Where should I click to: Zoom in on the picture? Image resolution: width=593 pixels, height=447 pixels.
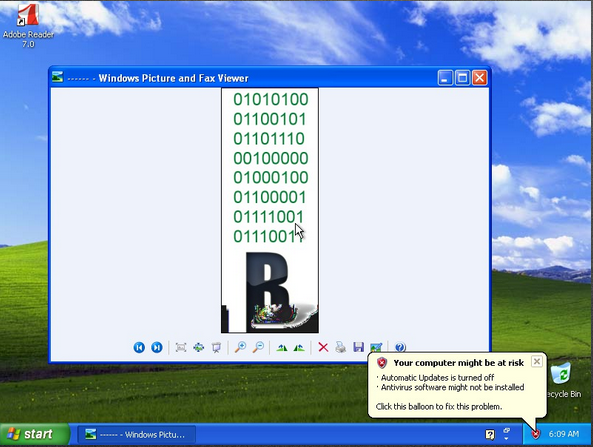click(240, 347)
